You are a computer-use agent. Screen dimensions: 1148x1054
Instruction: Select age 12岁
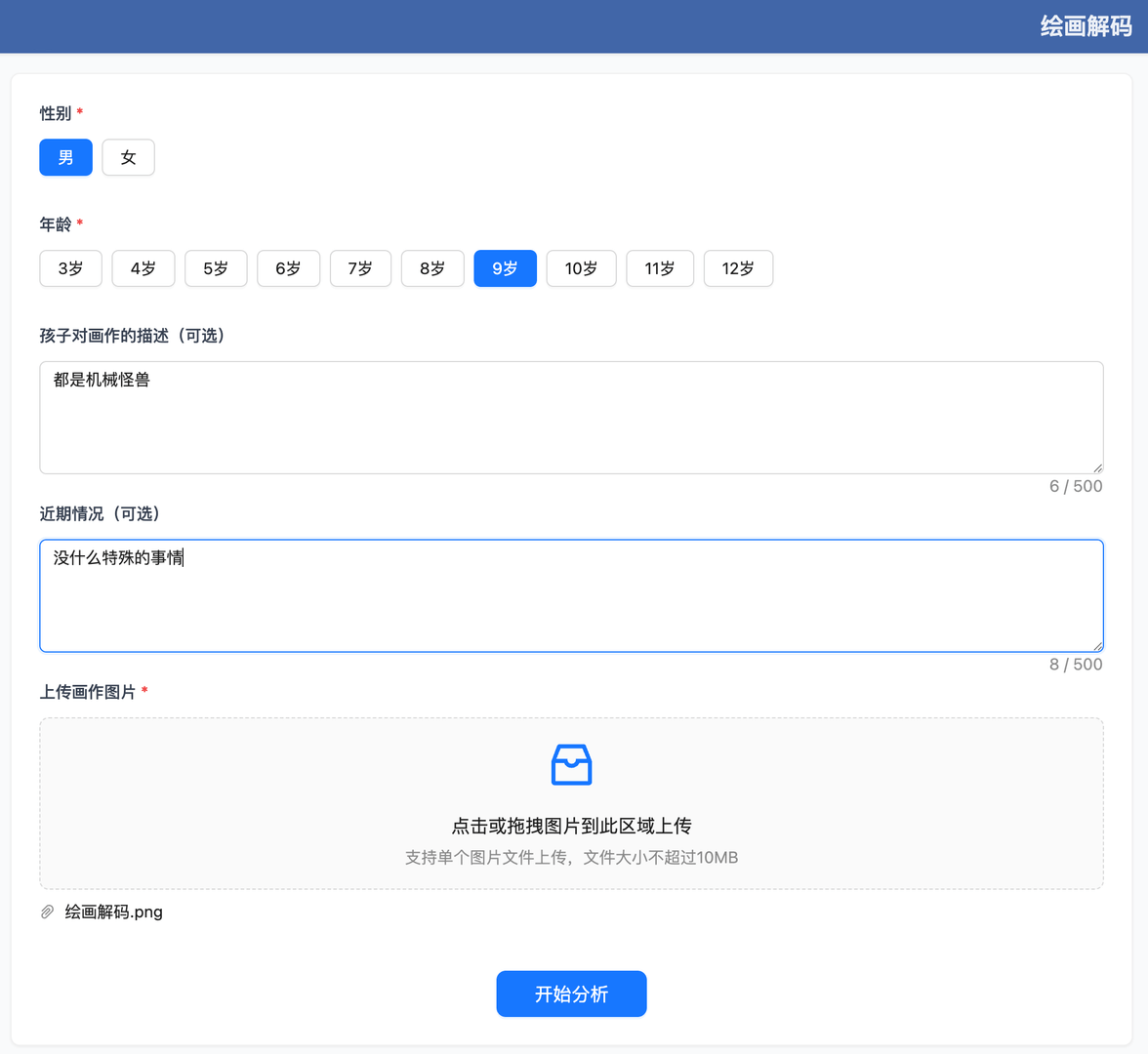(x=738, y=268)
